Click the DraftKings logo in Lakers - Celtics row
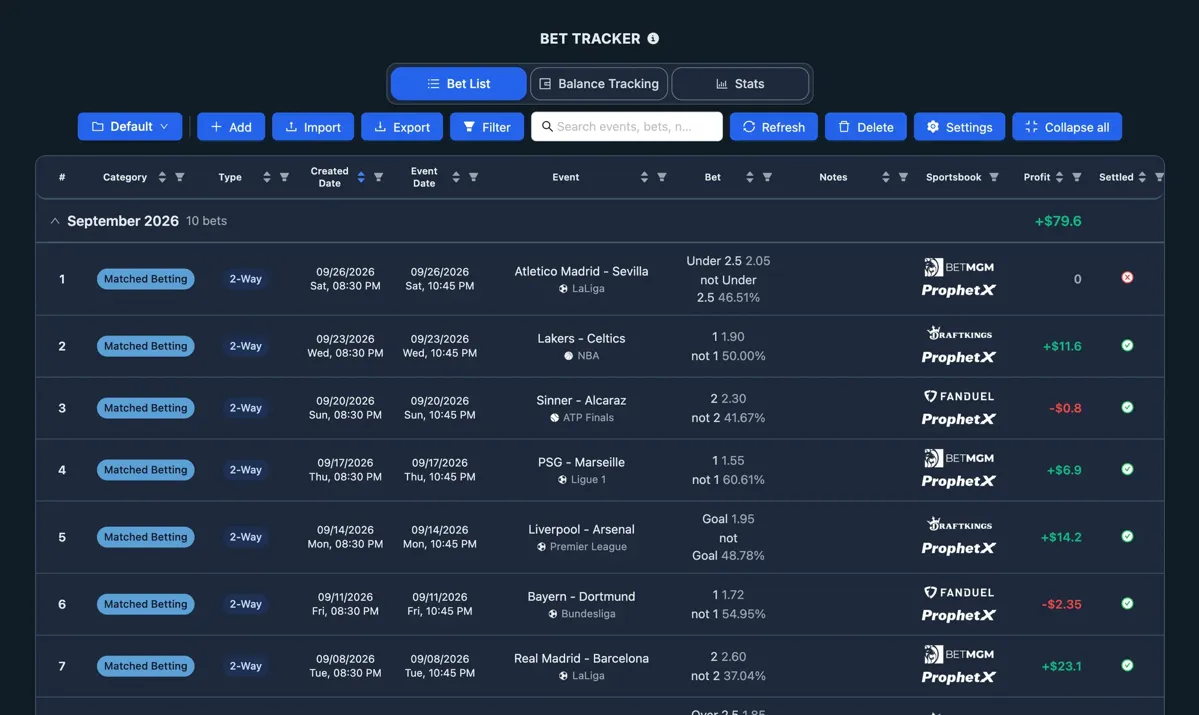 (959, 333)
